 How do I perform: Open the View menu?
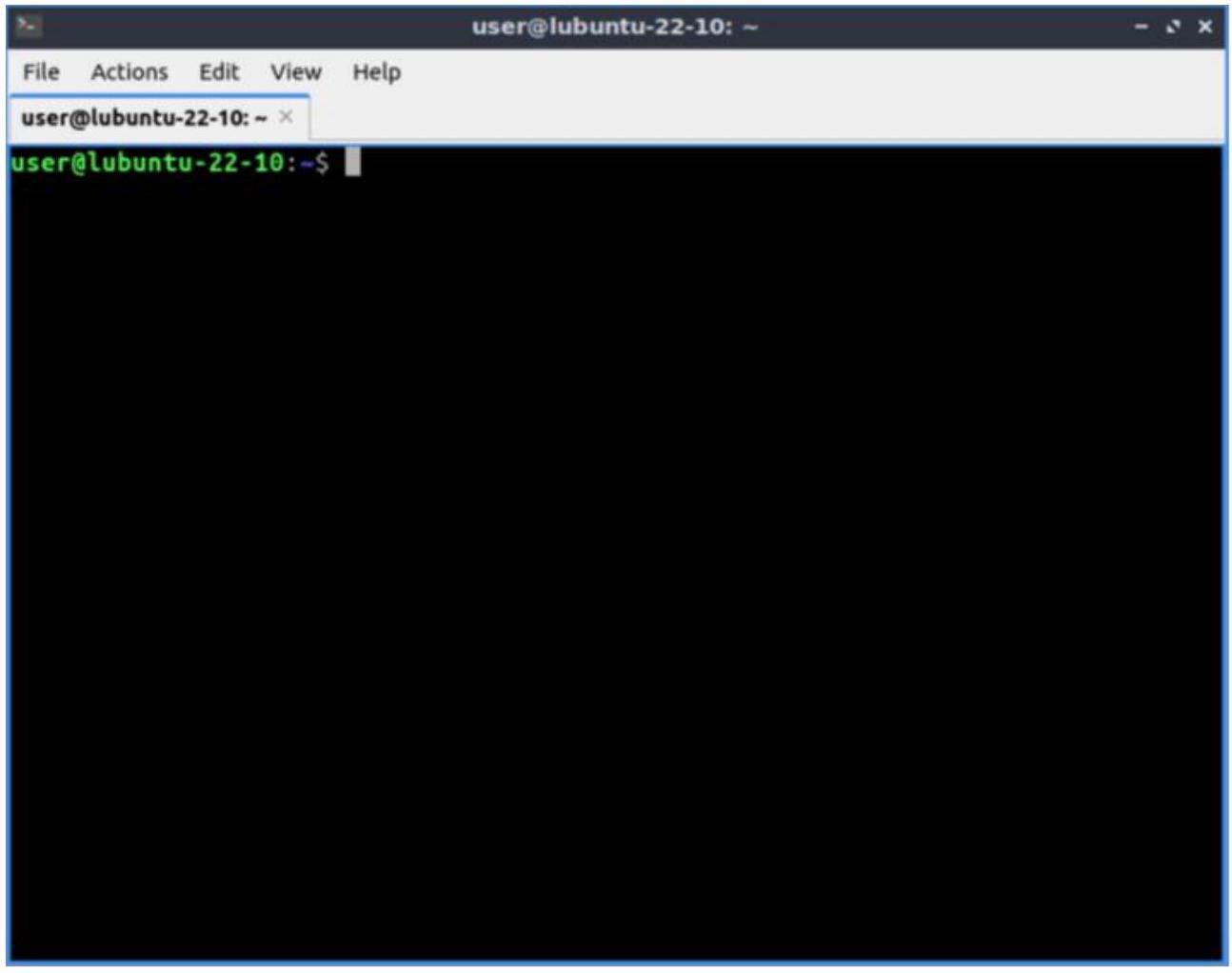point(295,72)
